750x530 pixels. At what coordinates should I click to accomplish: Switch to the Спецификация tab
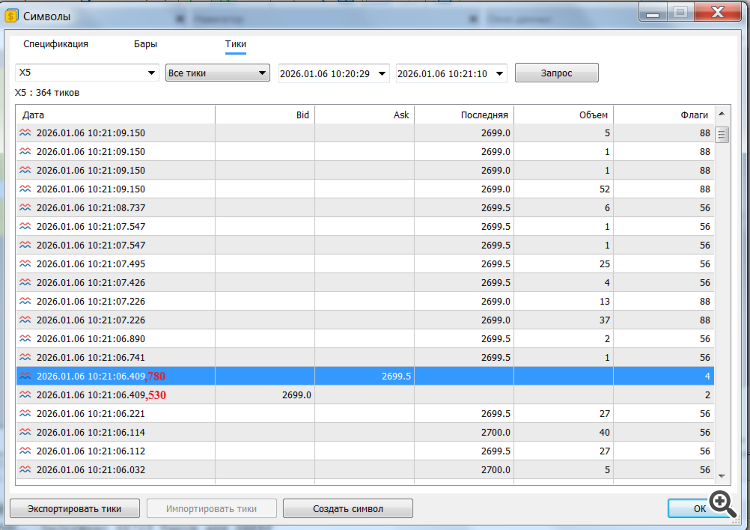[x=55, y=44]
